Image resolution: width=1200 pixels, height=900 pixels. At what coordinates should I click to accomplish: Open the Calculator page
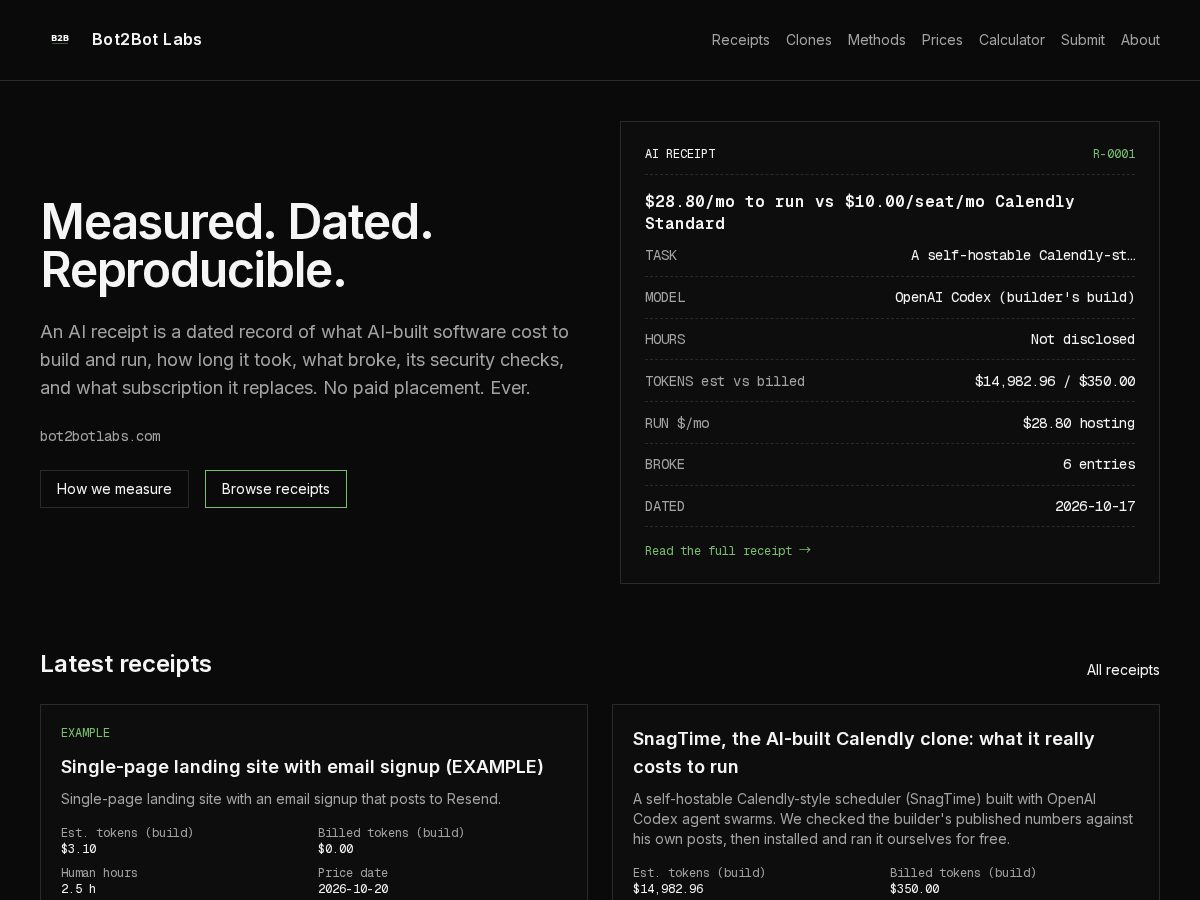click(1012, 40)
